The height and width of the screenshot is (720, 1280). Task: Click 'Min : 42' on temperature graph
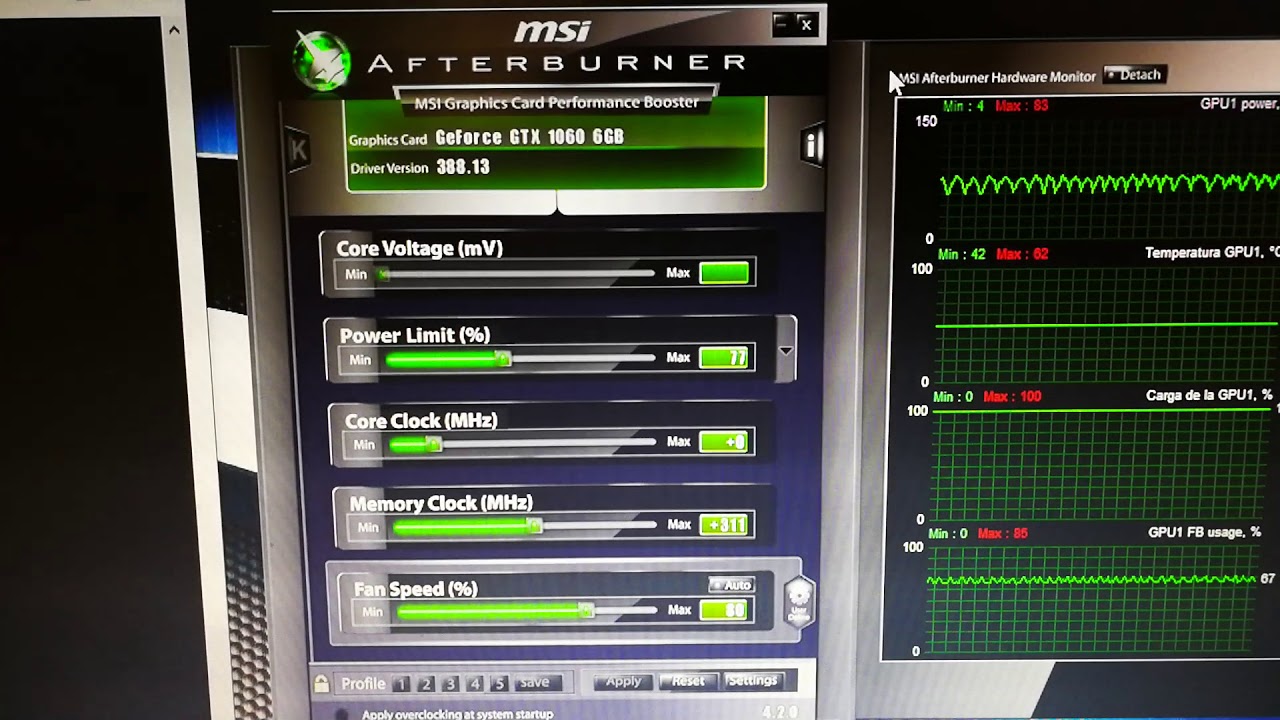point(962,254)
